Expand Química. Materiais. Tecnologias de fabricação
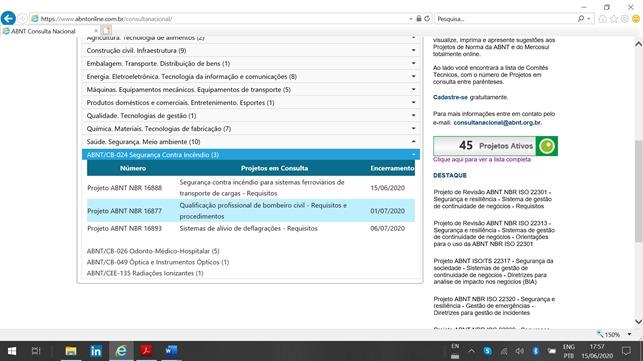This screenshot has width=643, height=361. pyautogui.click(x=251, y=129)
